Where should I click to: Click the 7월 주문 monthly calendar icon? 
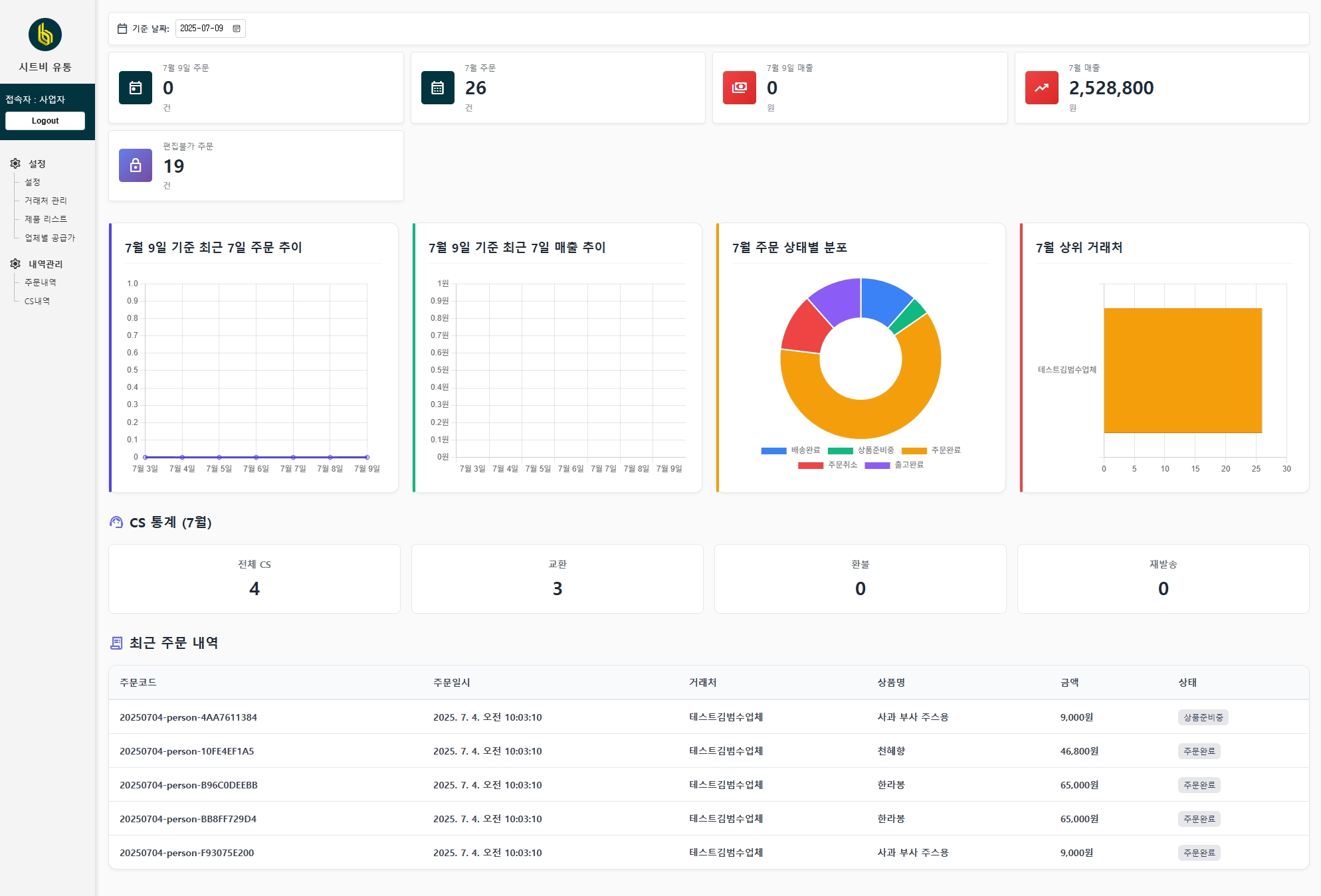[438, 88]
